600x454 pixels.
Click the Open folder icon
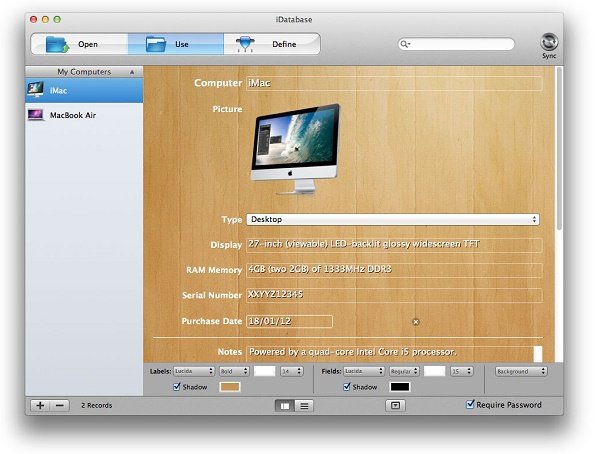(57, 44)
